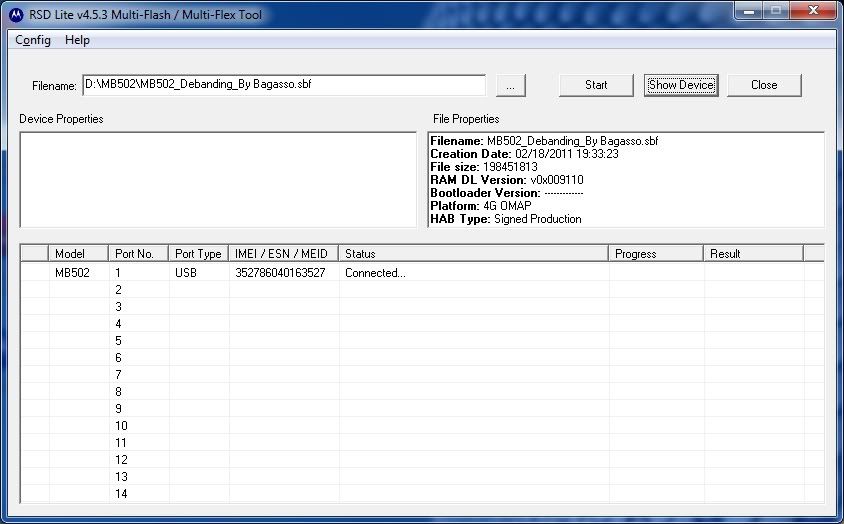Screen dimensions: 844x524
Task: Click the Platform 4G OMAP line
Action: click(x=481, y=206)
